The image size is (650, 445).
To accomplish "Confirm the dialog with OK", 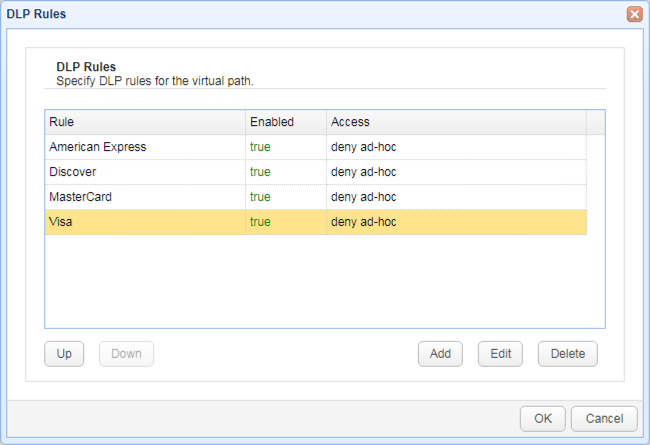I will click(542, 418).
